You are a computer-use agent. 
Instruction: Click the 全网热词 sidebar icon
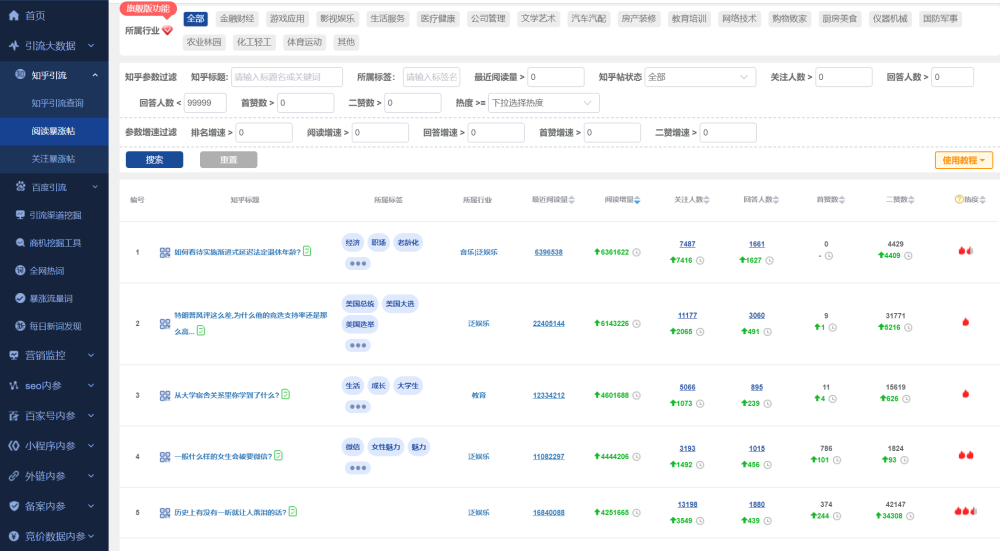(20, 270)
